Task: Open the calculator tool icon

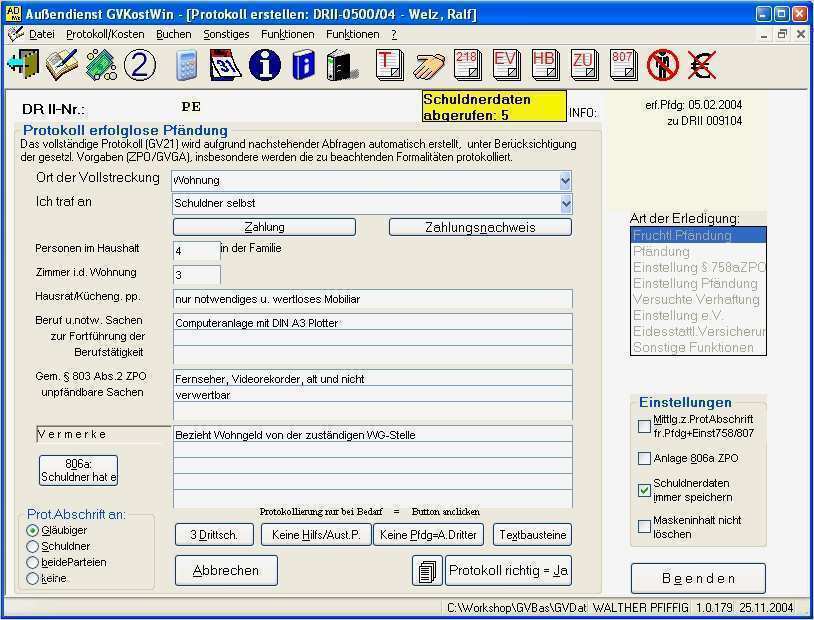Action: [186, 66]
